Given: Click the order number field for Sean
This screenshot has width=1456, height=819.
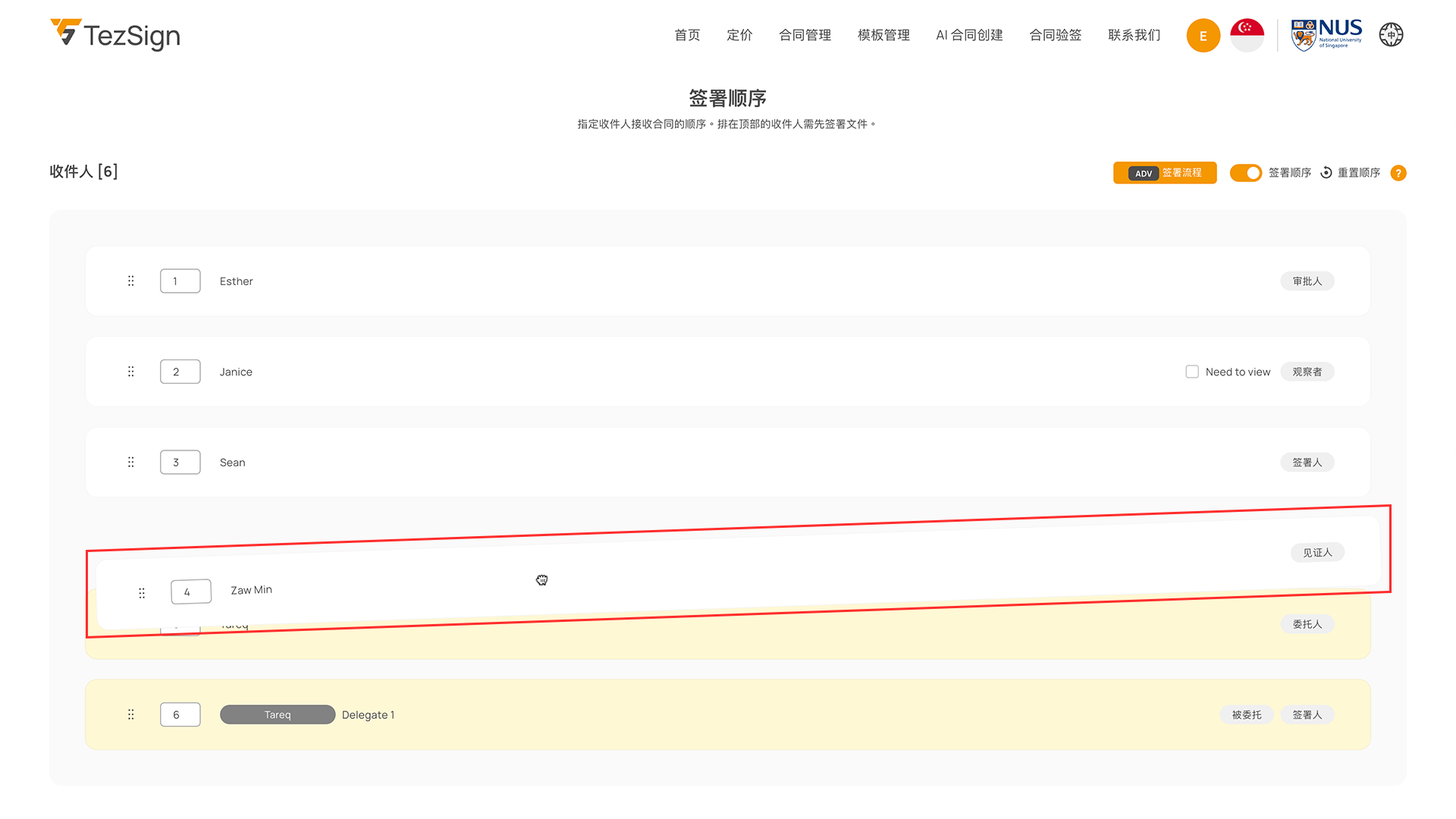Looking at the screenshot, I should 180,462.
